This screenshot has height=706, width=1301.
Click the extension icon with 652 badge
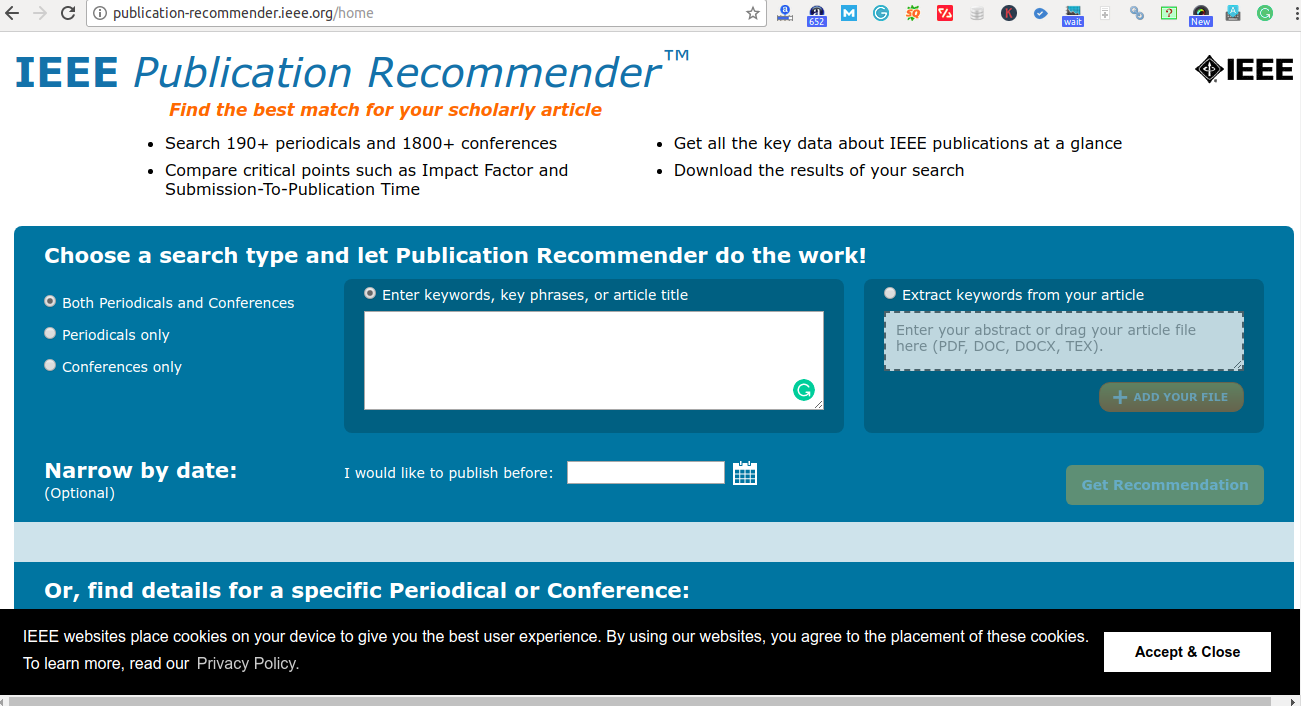pyautogui.click(x=817, y=14)
